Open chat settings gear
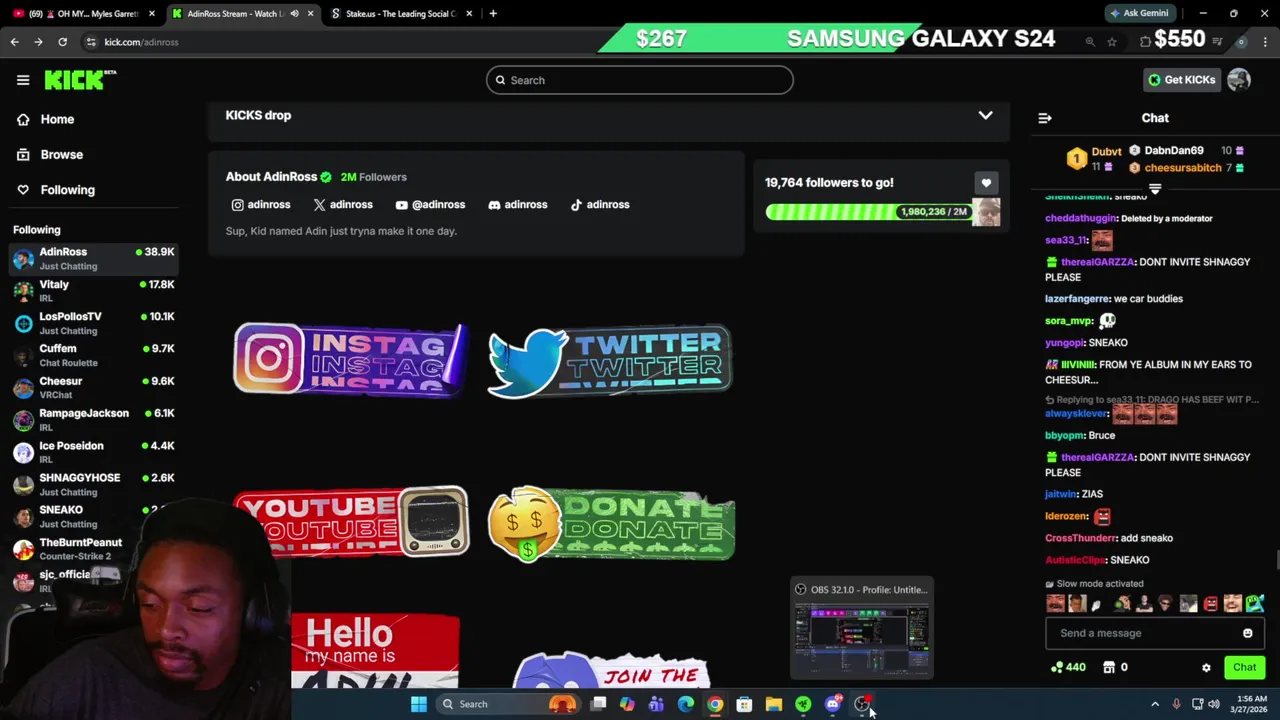The height and width of the screenshot is (720, 1280). click(1206, 668)
